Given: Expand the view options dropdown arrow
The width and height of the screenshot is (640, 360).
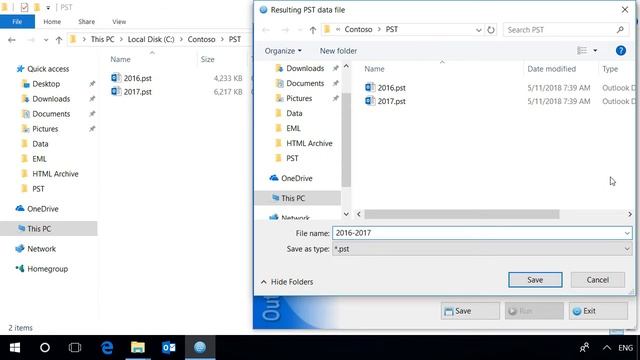Looking at the screenshot, I should (x=595, y=51).
